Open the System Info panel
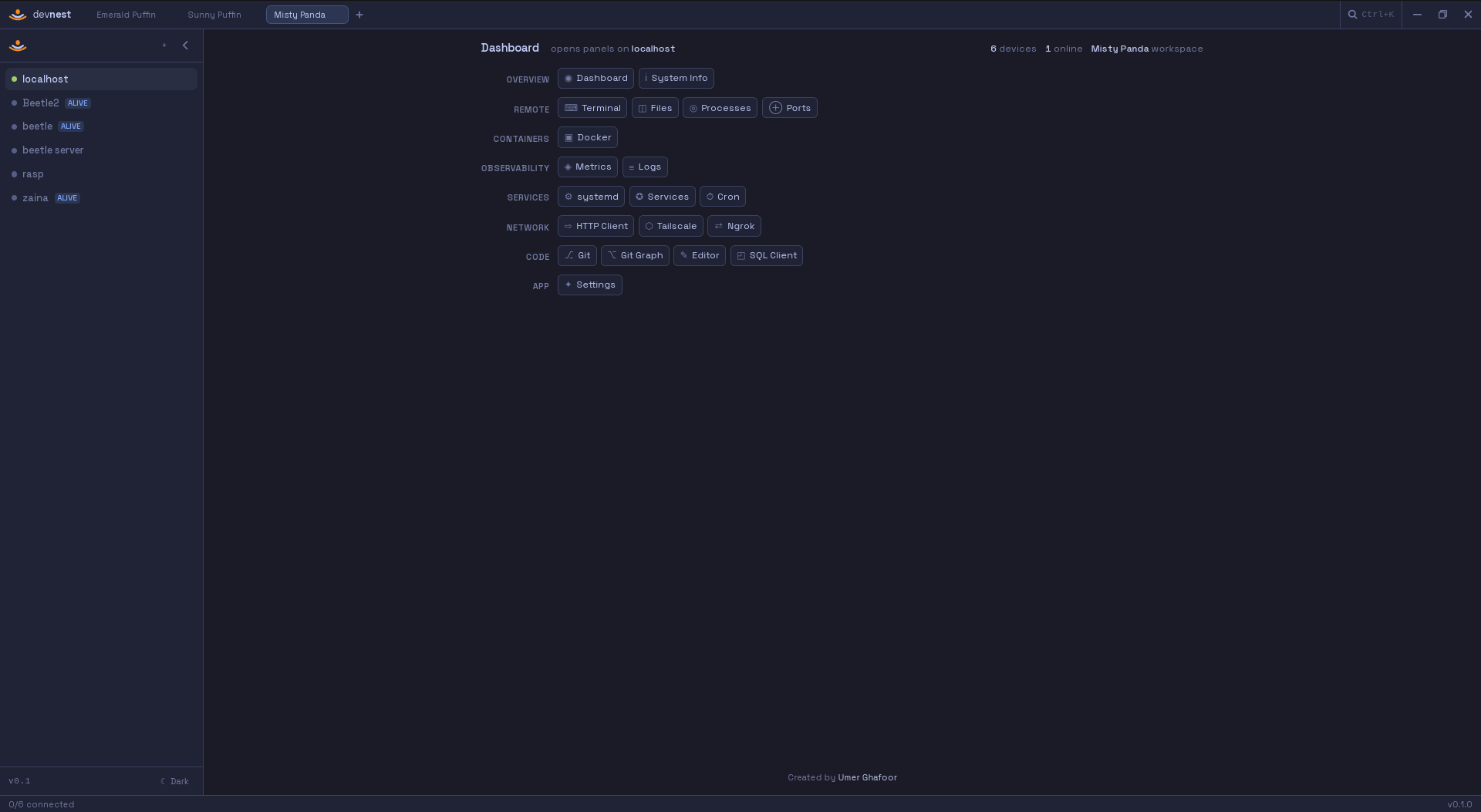The width and height of the screenshot is (1481, 812). coord(676,79)
